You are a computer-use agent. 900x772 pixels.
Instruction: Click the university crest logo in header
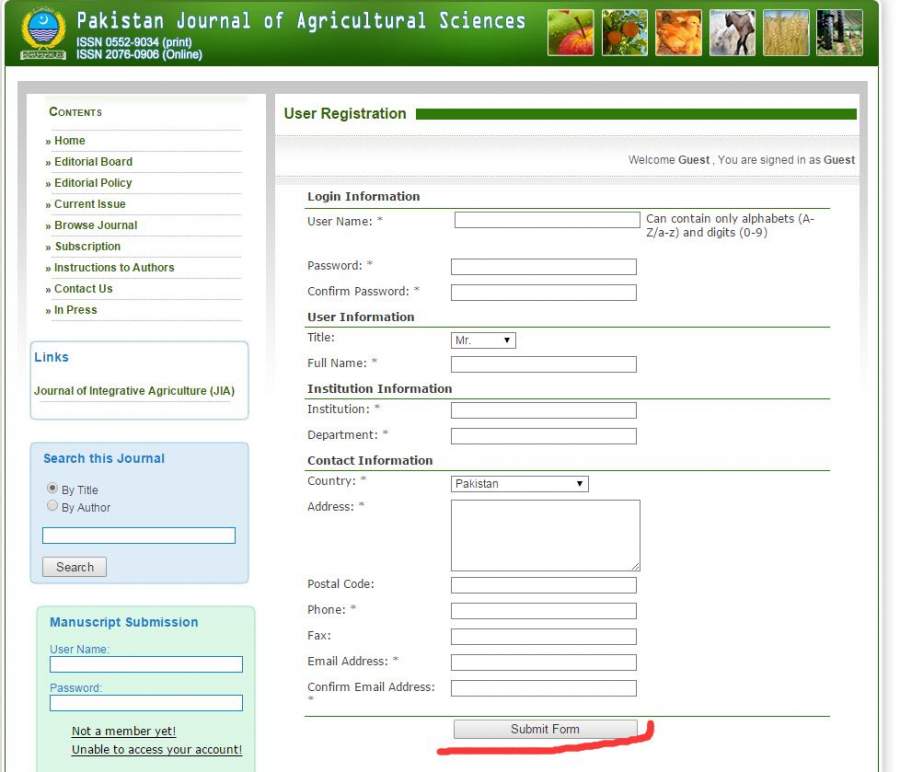(x=43, y=33)
